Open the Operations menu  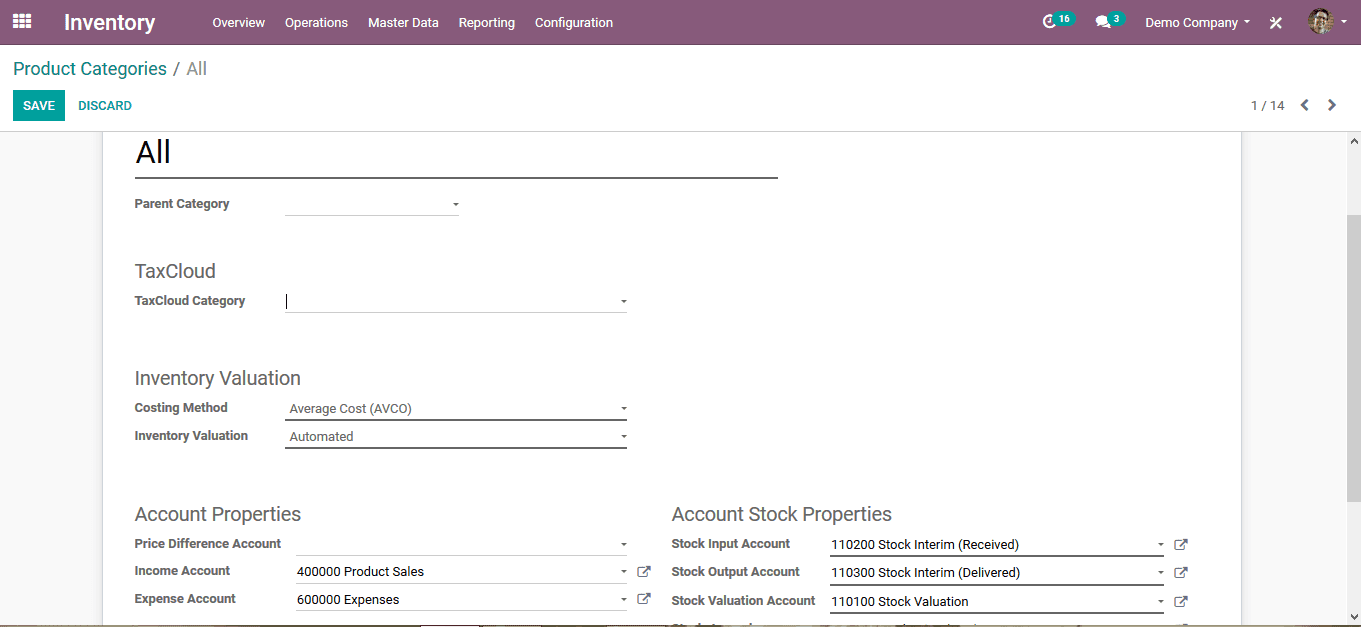pos(316,22)
